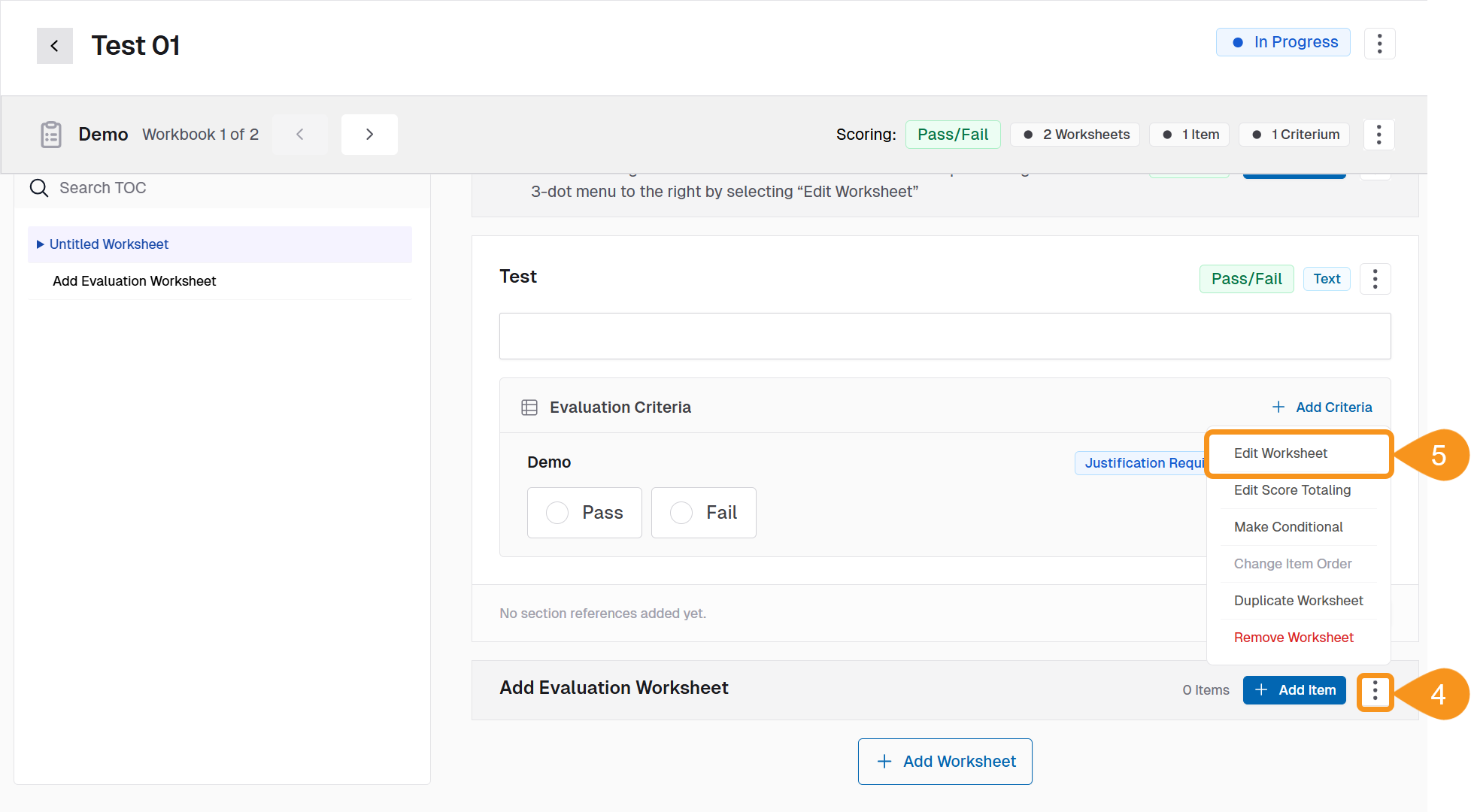
Task: Go to the next workbook with the right chevron
Action: point(369,134)
